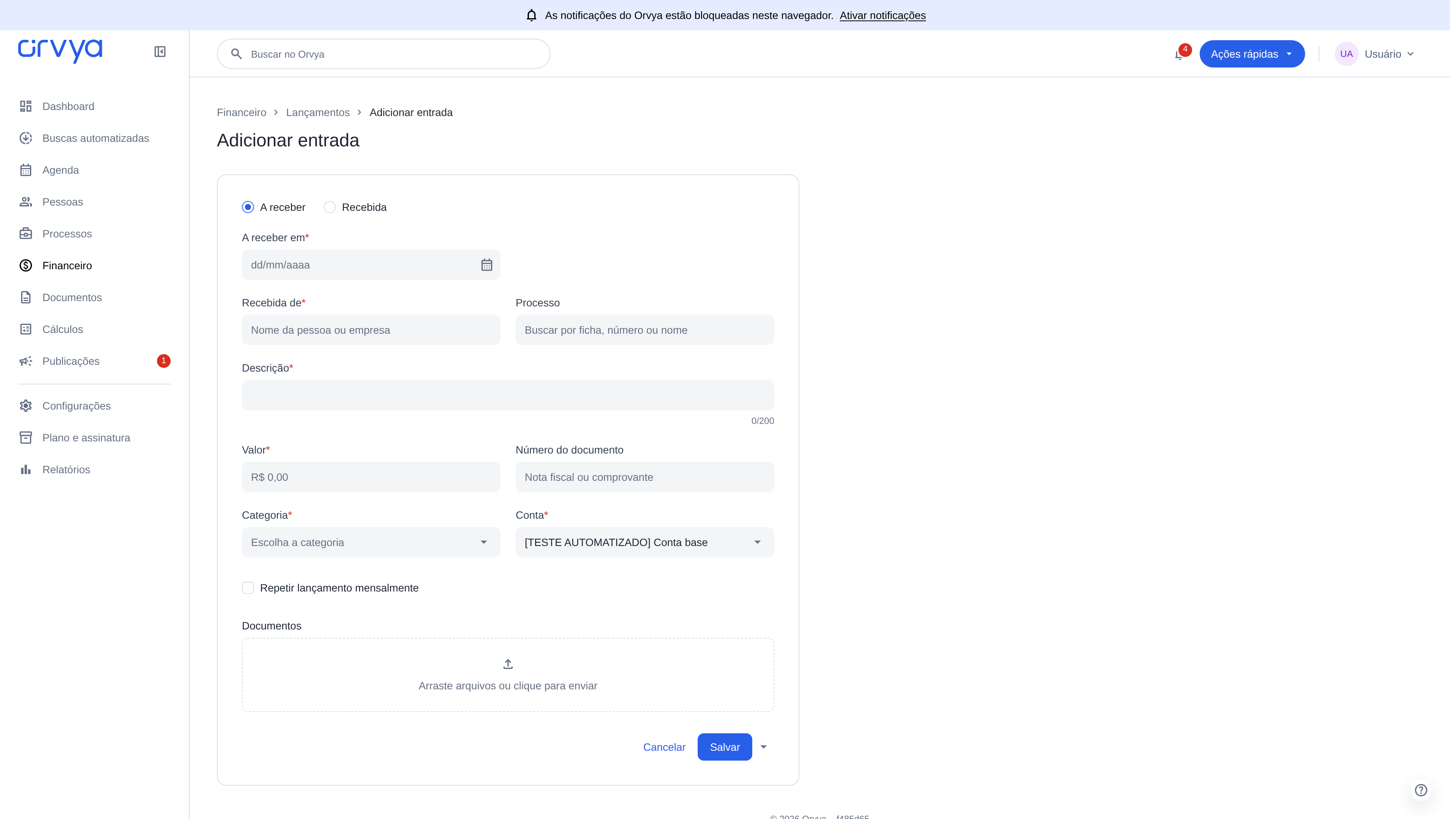Screen dimensions: 1456x819
Task: Collapse the sidebar with the panel icon
Action: click(160, 52)
